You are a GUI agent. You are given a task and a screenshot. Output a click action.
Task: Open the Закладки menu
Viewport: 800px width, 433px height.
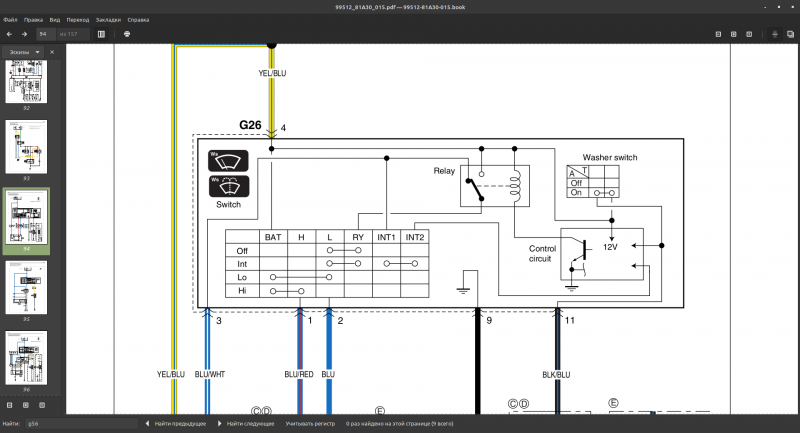(108, 20)
